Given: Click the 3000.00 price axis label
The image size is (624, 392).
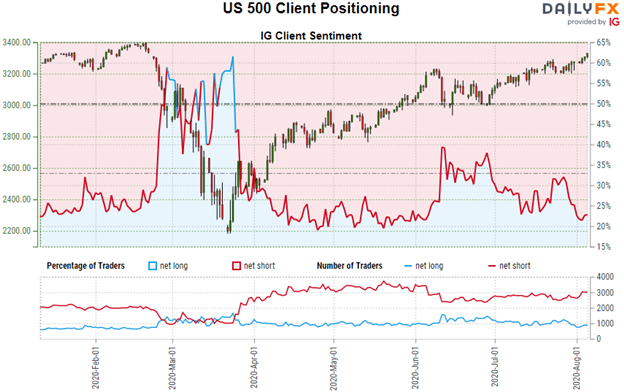Looking at the screenshot, I should (x=16, y=105).
